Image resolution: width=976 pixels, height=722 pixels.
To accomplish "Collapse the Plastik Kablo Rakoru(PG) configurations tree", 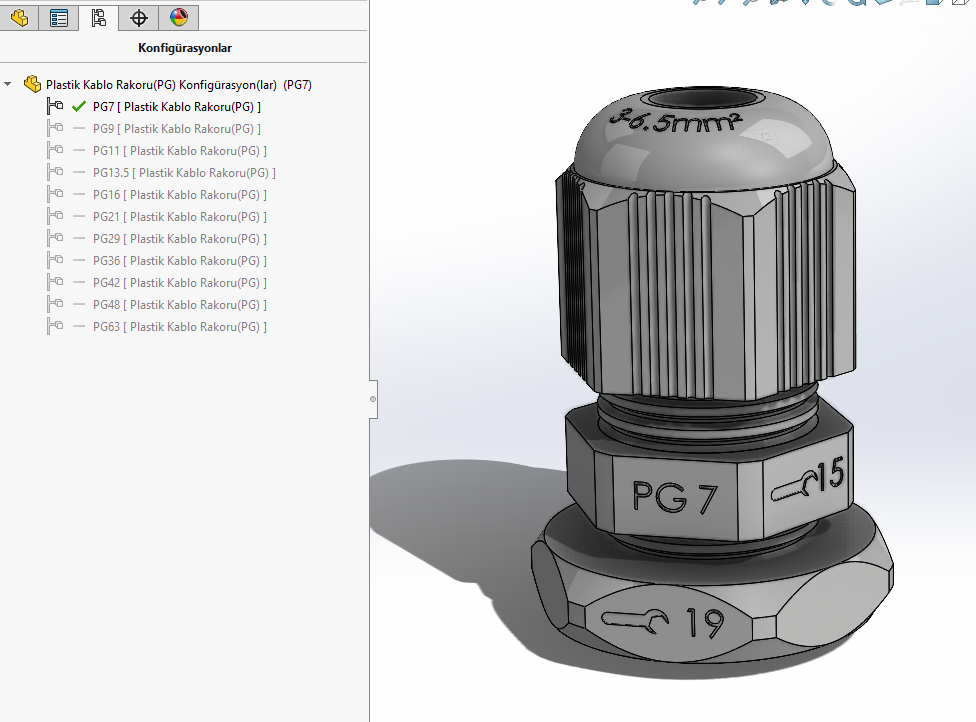I will coord(7,84).
